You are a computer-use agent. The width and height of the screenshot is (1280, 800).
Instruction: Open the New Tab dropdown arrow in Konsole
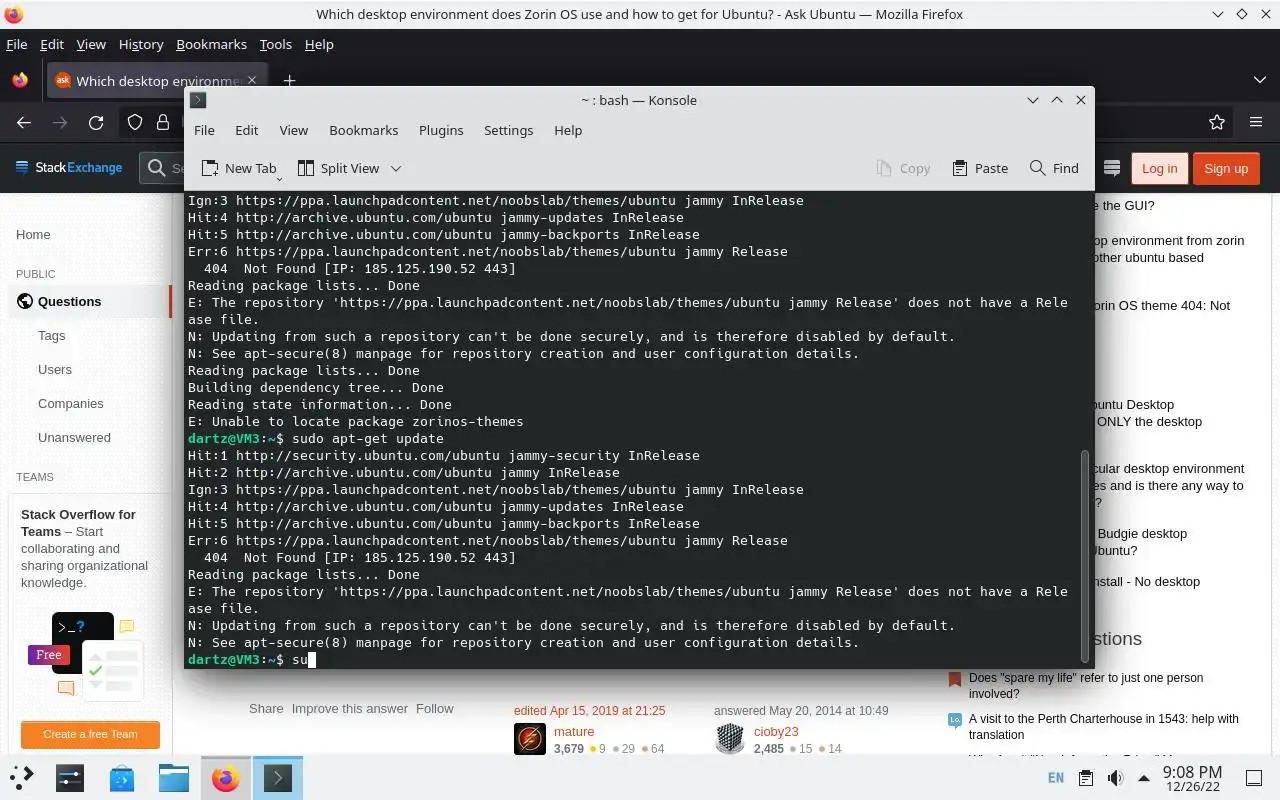point(280,178)
